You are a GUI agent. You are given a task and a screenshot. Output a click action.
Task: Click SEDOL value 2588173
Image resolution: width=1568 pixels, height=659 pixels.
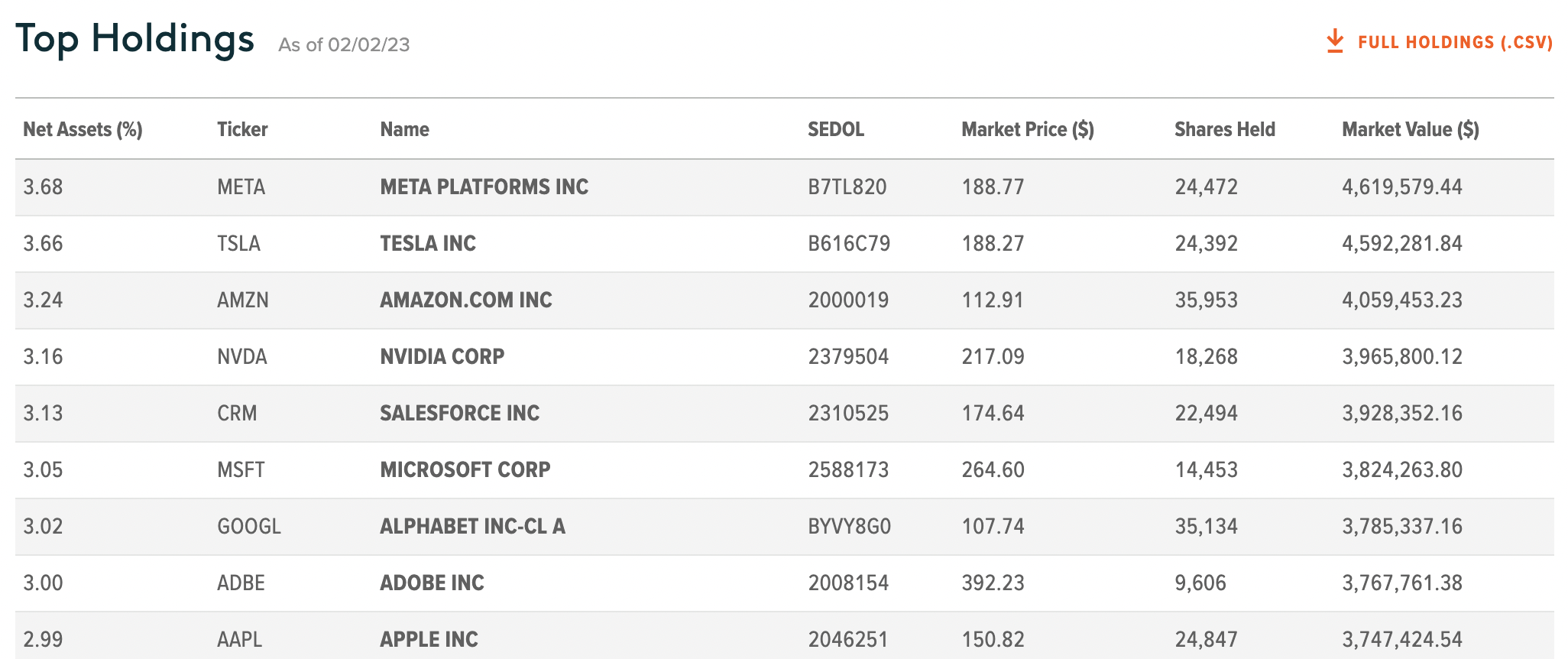point(848,469)
